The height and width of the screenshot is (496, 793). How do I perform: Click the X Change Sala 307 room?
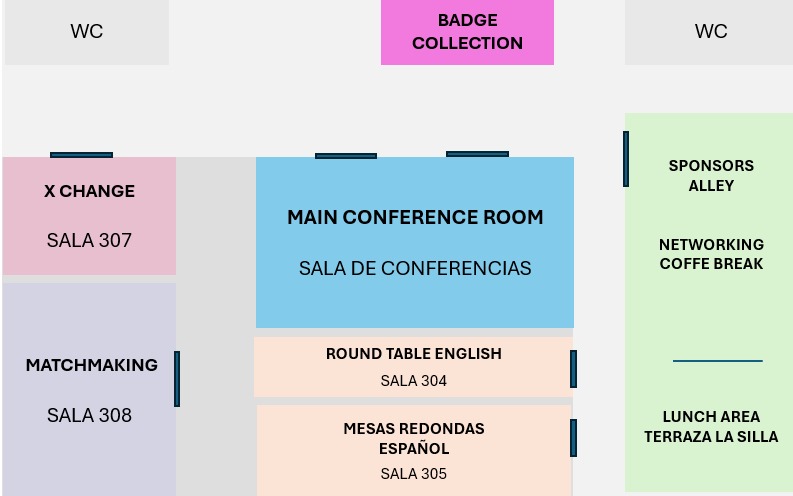coord(89,215)
